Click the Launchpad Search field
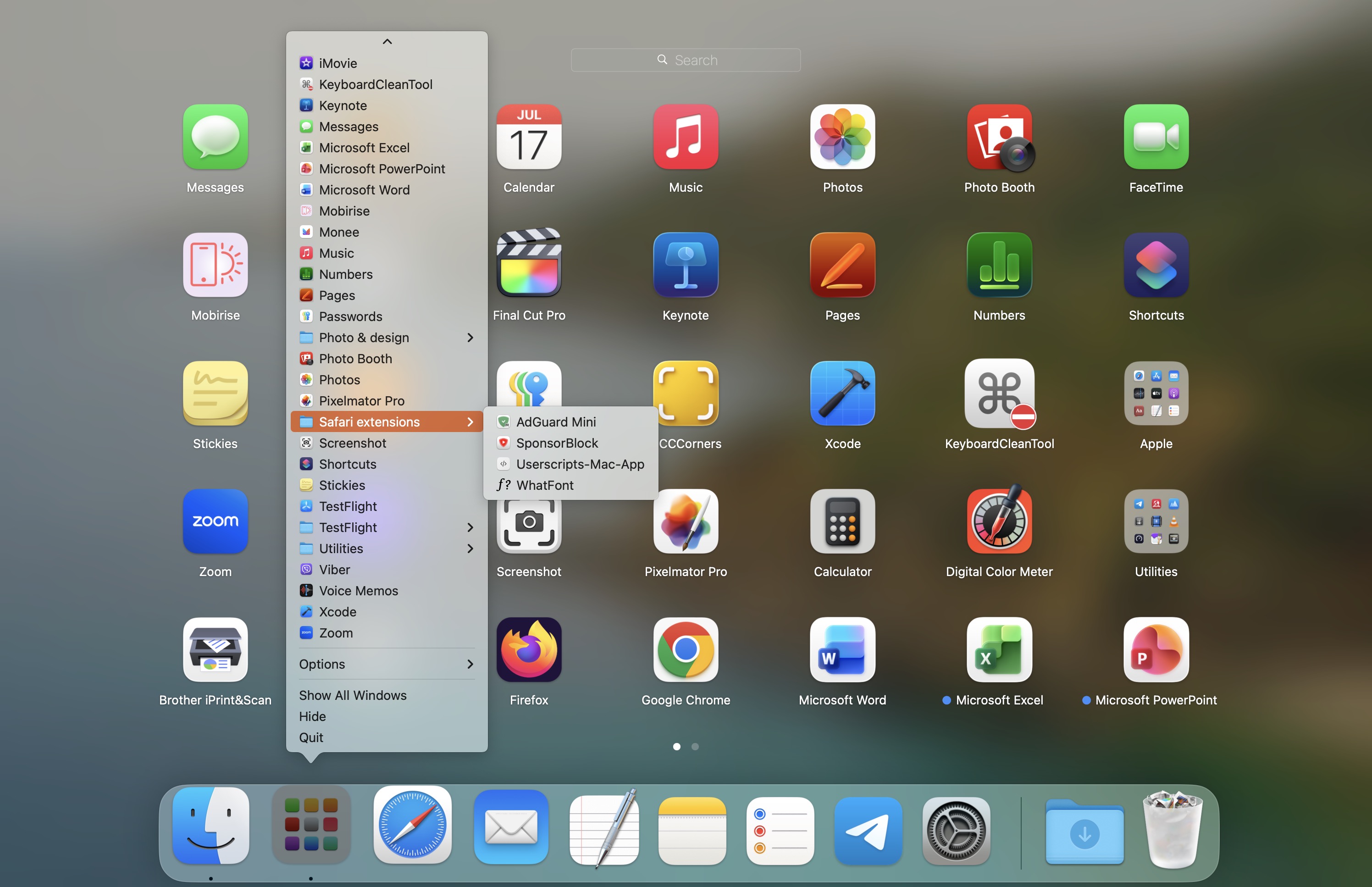The image size is (1372, 887). (686, 60)
